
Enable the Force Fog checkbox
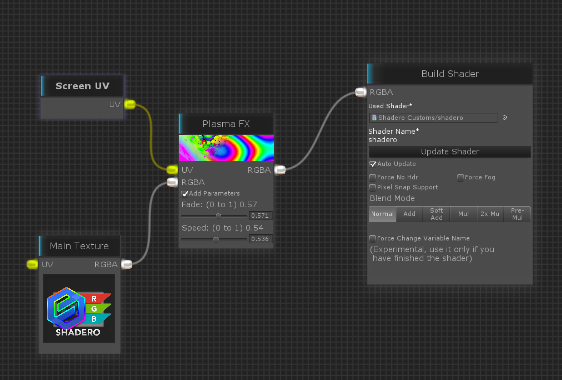[460, 177]
